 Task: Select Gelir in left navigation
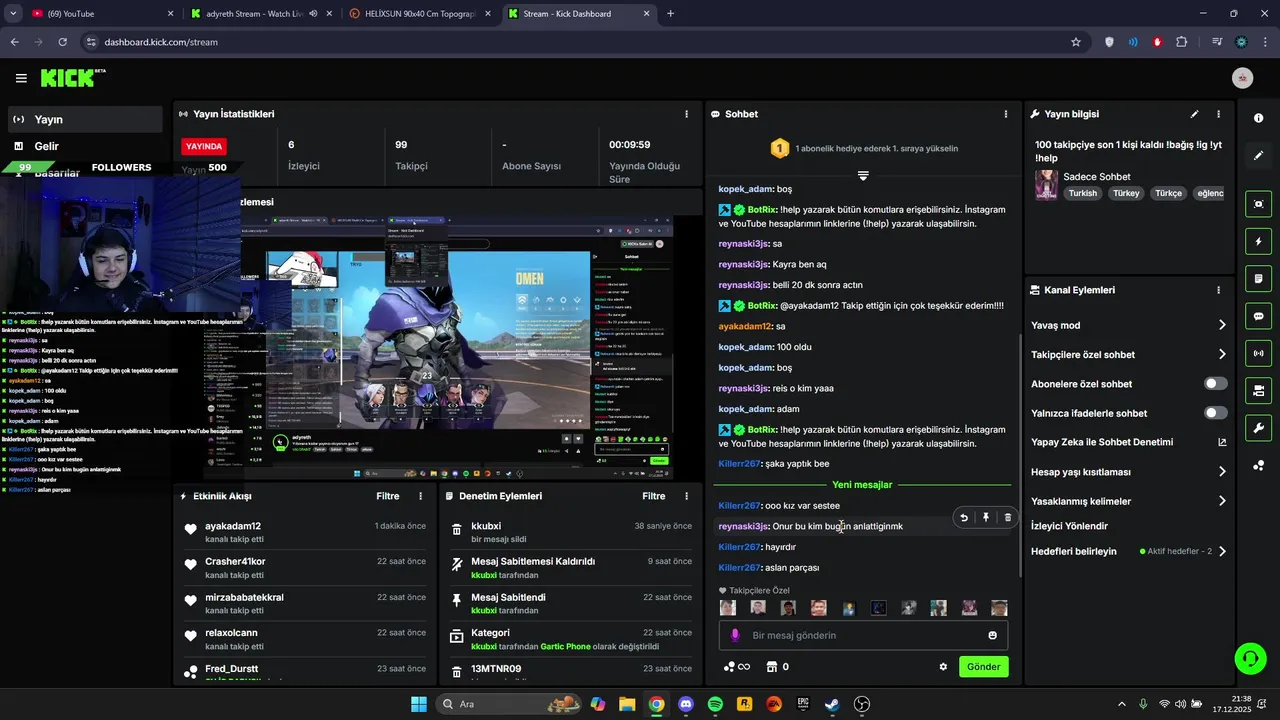(x=84, y=146)
